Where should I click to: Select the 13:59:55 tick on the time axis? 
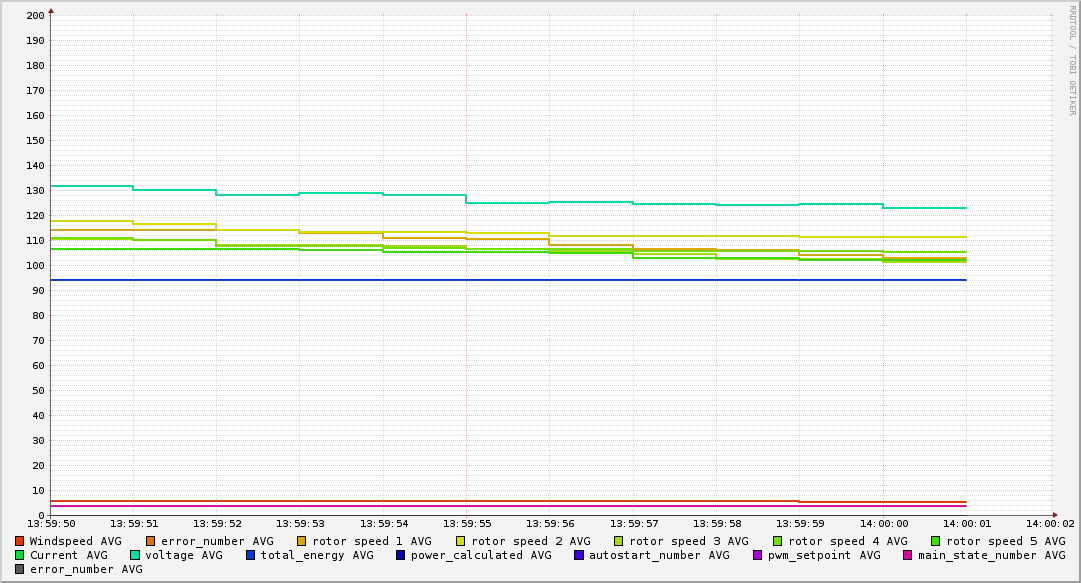(x=466, y=523)
